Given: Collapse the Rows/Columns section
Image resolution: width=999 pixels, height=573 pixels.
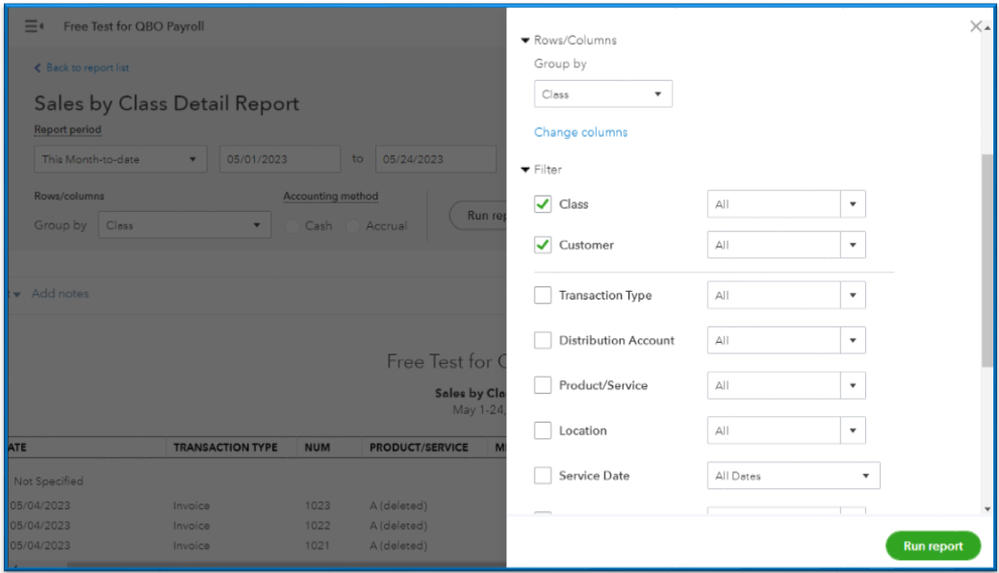Looking at the screenshot, I should [x=525, y=40].
